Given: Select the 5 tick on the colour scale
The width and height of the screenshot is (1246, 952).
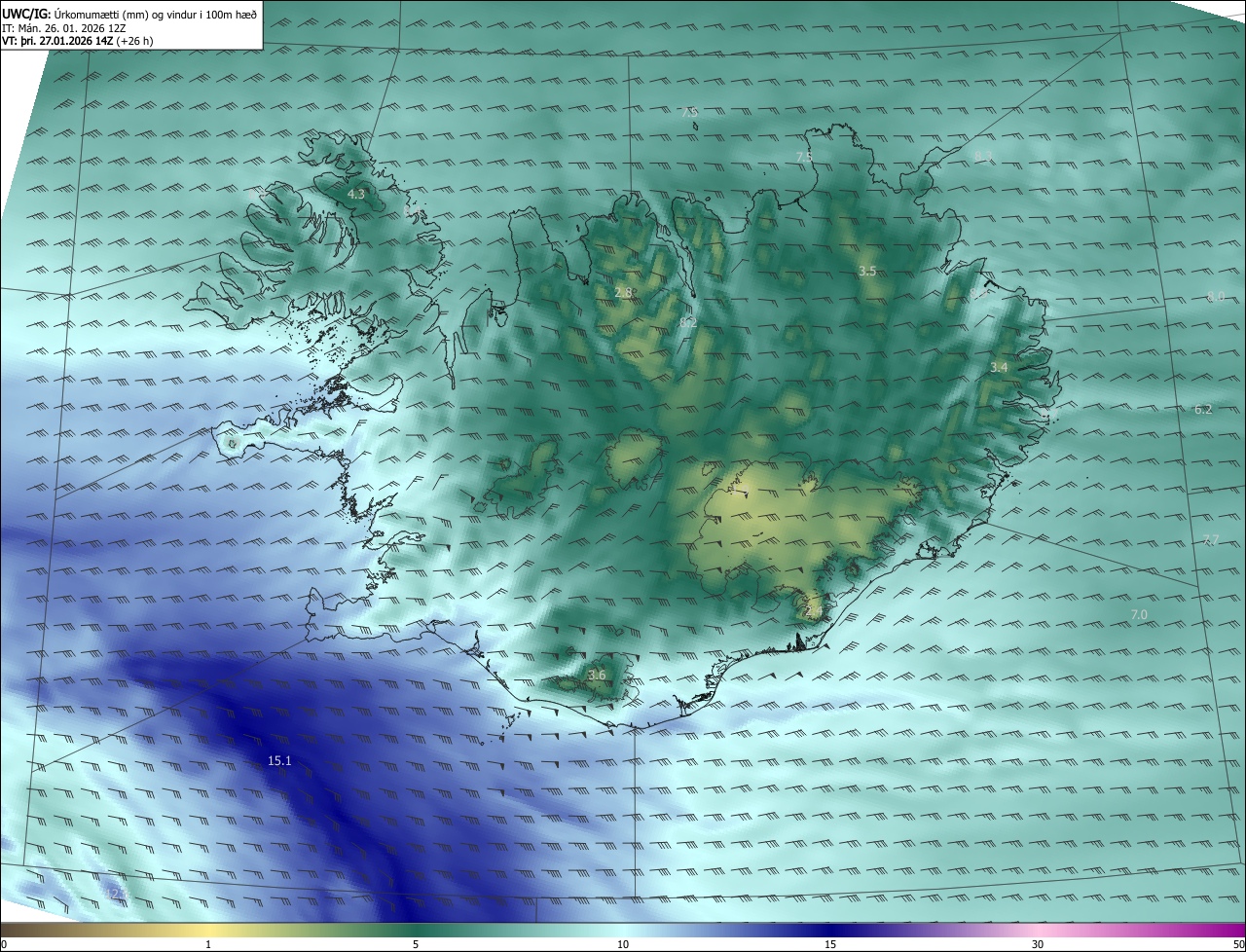Looking at the screenshot, I should point(416,944).
